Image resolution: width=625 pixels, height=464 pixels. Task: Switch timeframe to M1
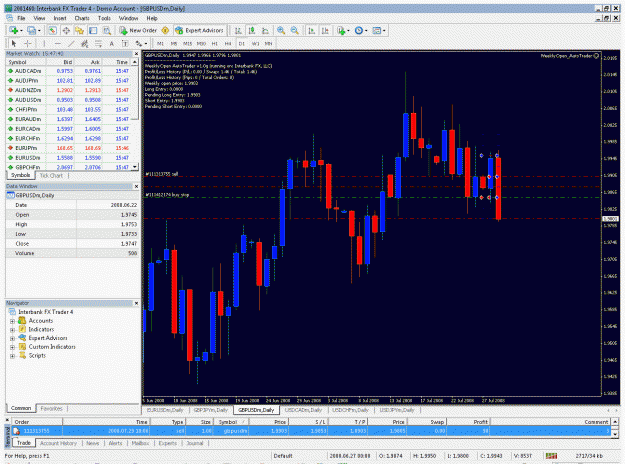(x=160, y=43)
